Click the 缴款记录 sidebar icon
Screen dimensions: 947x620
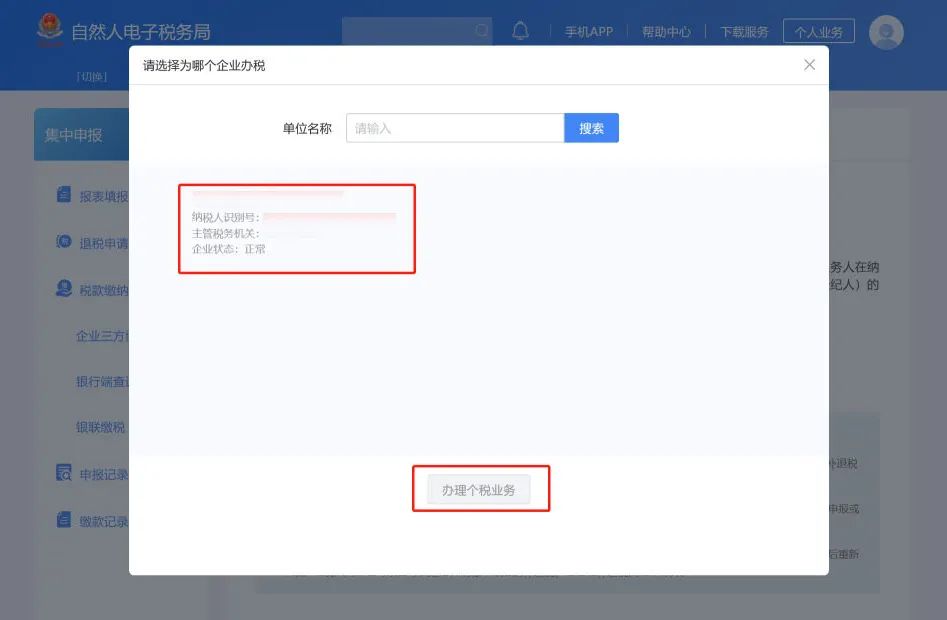63,519
